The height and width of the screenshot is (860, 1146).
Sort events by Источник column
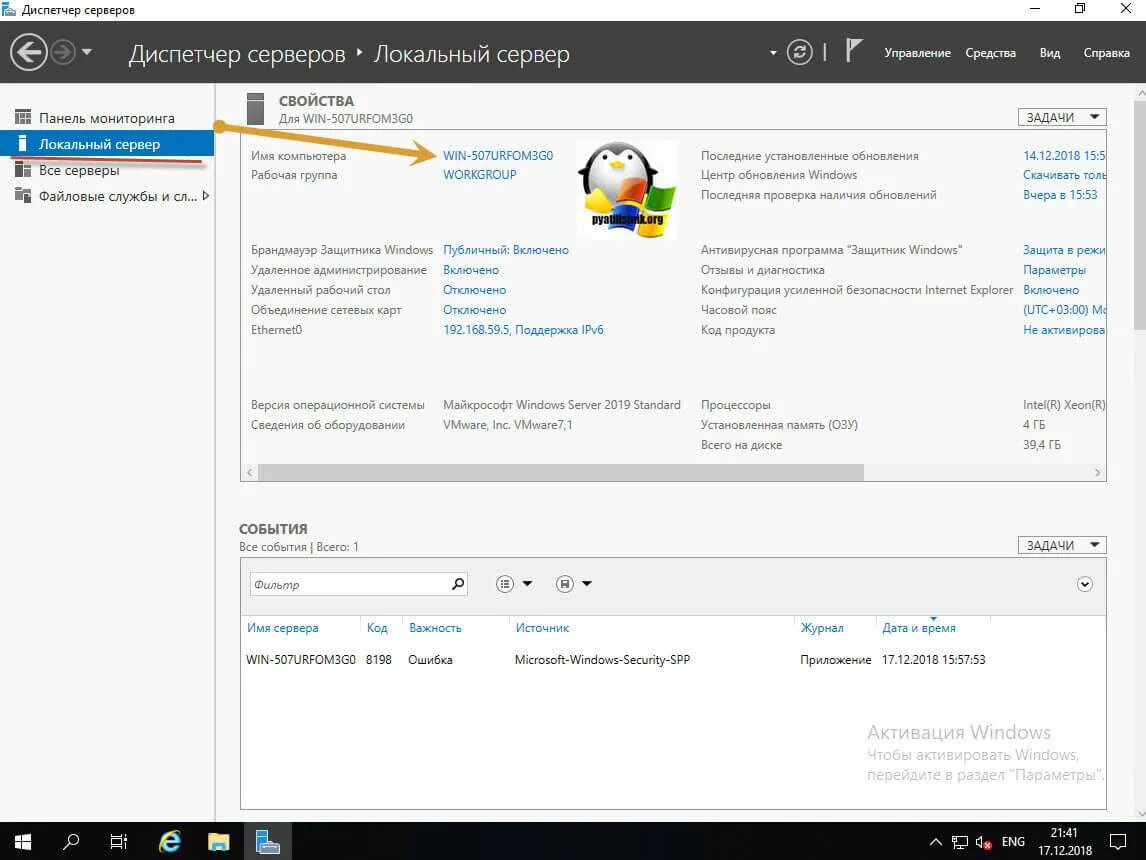tap(542, 628)
